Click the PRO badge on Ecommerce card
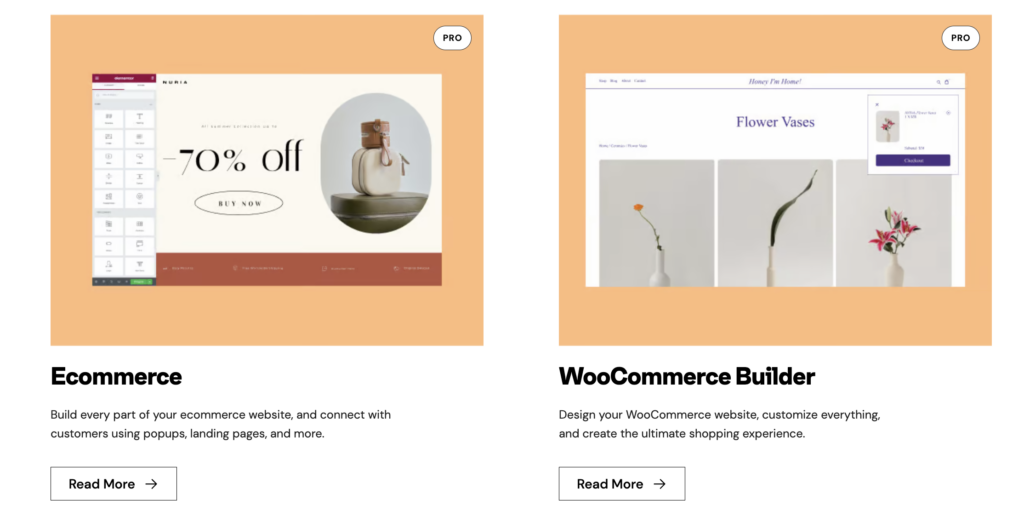Screen dimensions: 1024x529 click(452, 38)
